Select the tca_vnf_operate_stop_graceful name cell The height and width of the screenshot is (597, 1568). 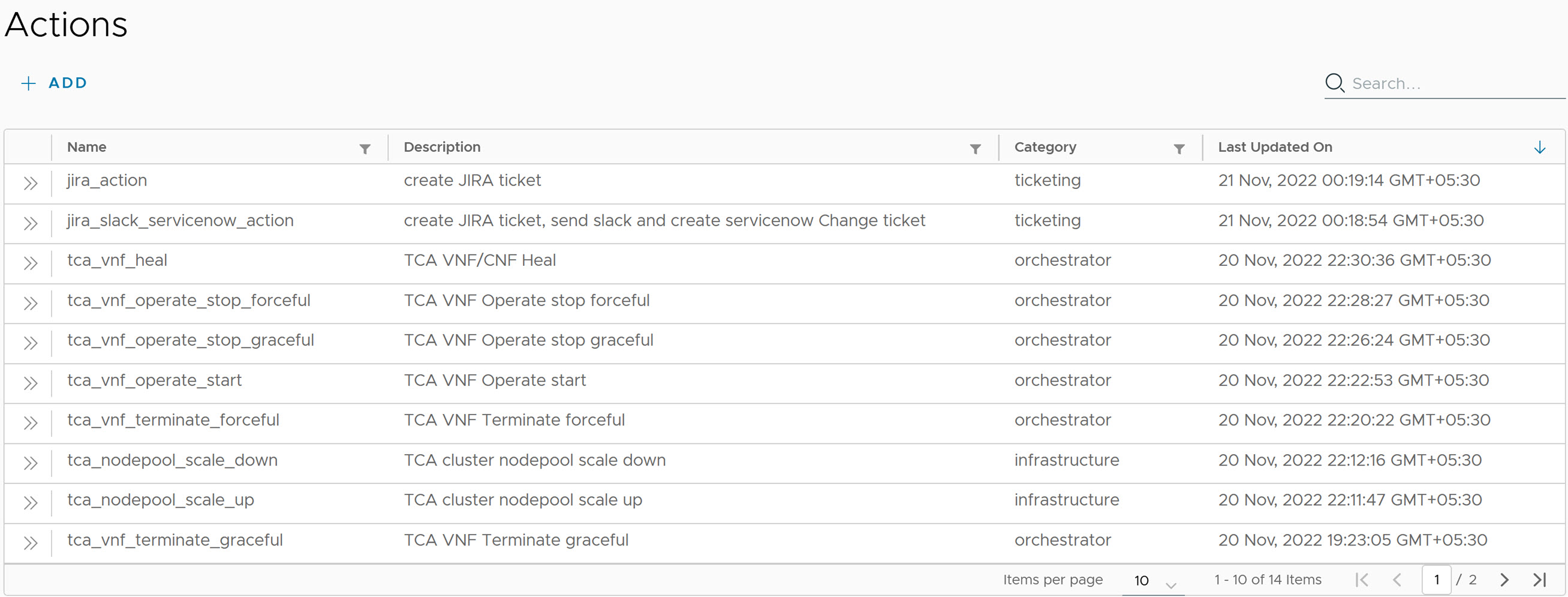coord(191,340)
